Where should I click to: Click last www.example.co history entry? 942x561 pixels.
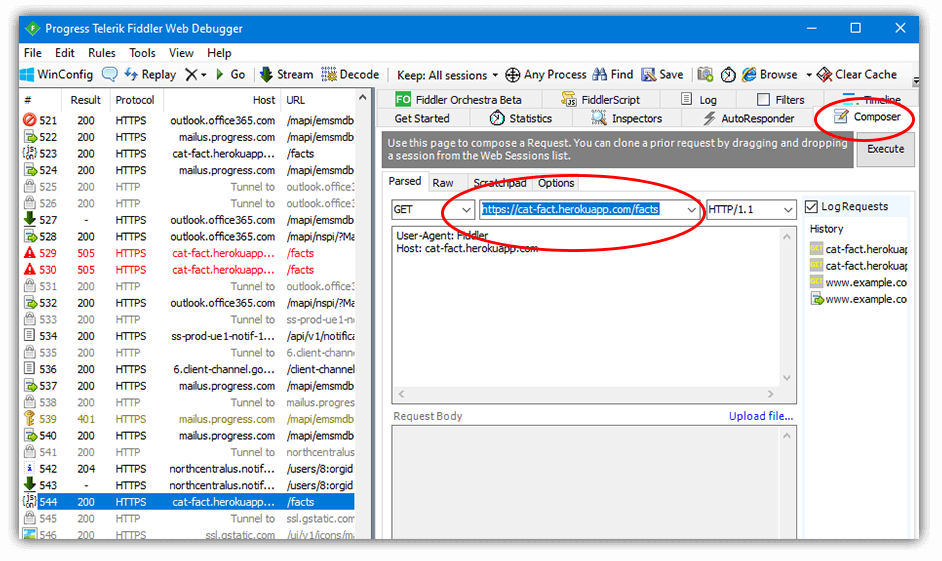click(859, 299)
